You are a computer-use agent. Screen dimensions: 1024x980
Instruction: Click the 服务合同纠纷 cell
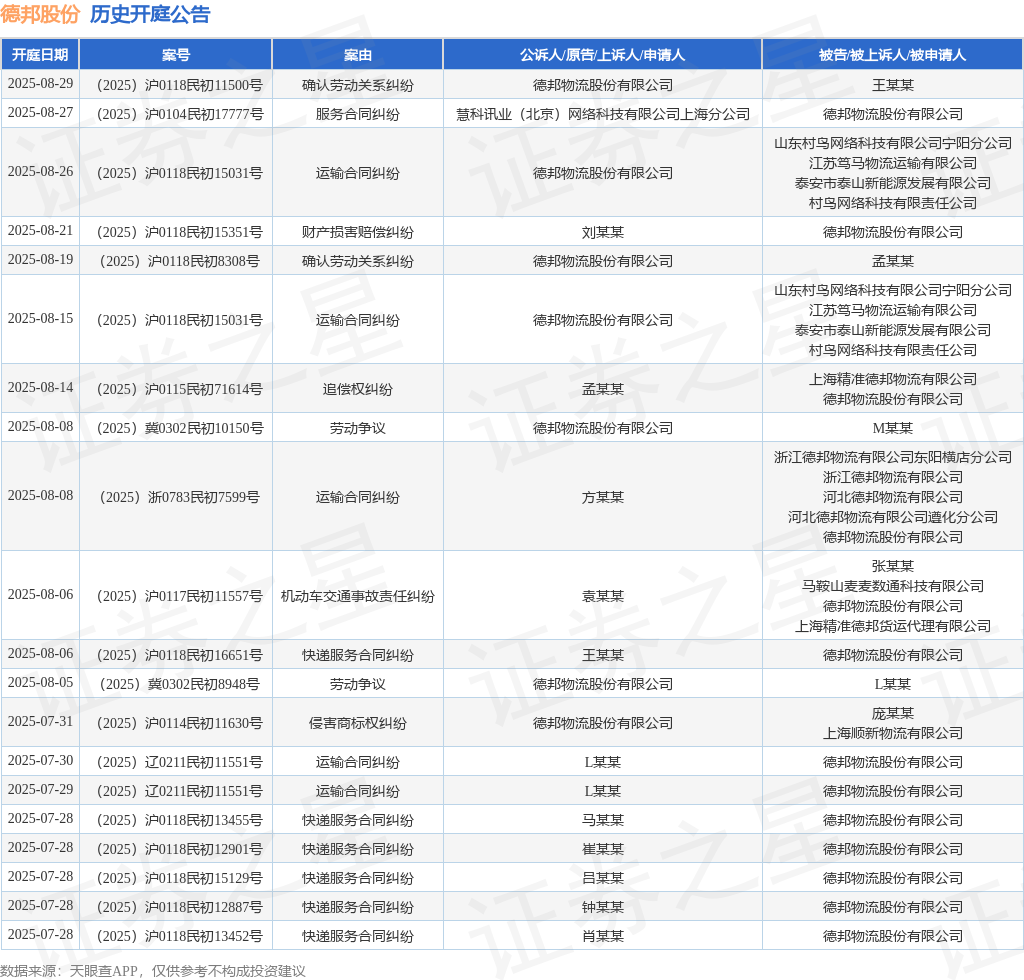(358, 114)
